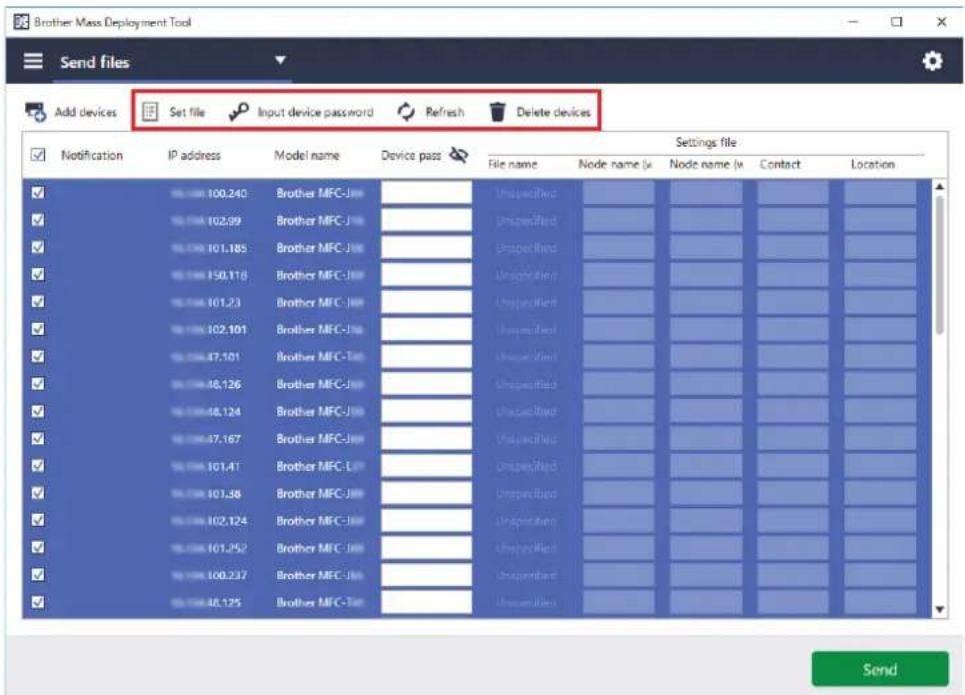Click model name for device 48.125
Screen dimensions: 965x695
[x=320, y=602]
